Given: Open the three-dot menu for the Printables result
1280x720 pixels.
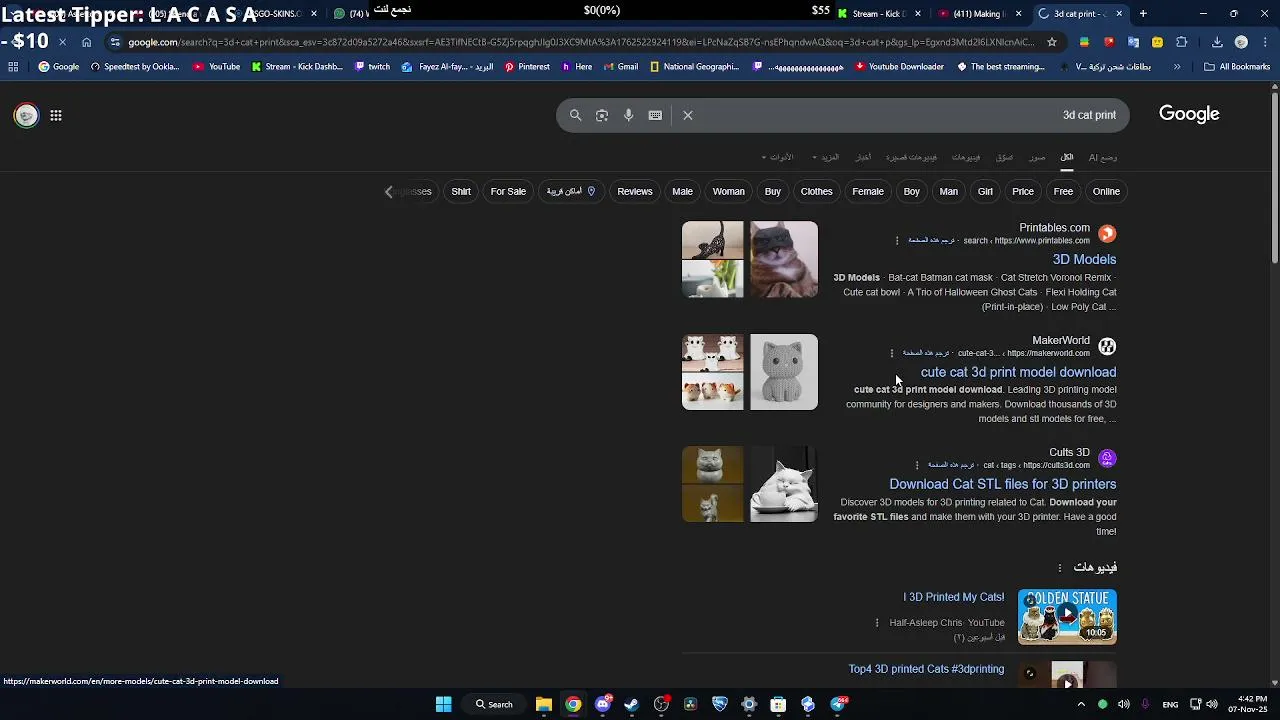Looking at the screenshot, I should click(897, 241).
